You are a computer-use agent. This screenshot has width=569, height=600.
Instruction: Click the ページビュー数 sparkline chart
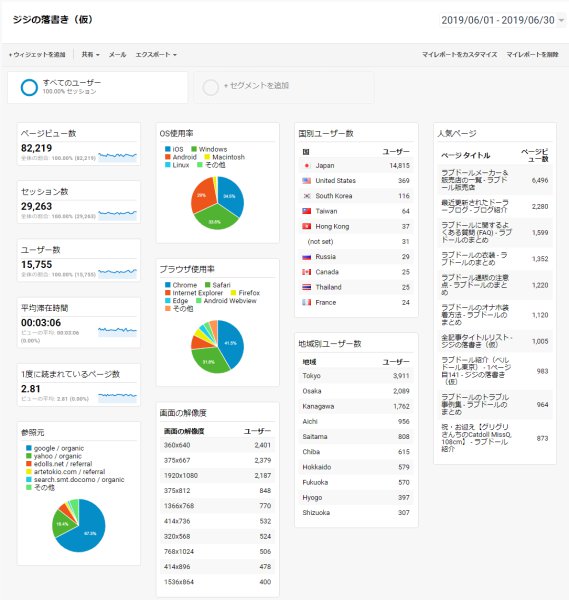pyautogui.click(x=117, y=156)
